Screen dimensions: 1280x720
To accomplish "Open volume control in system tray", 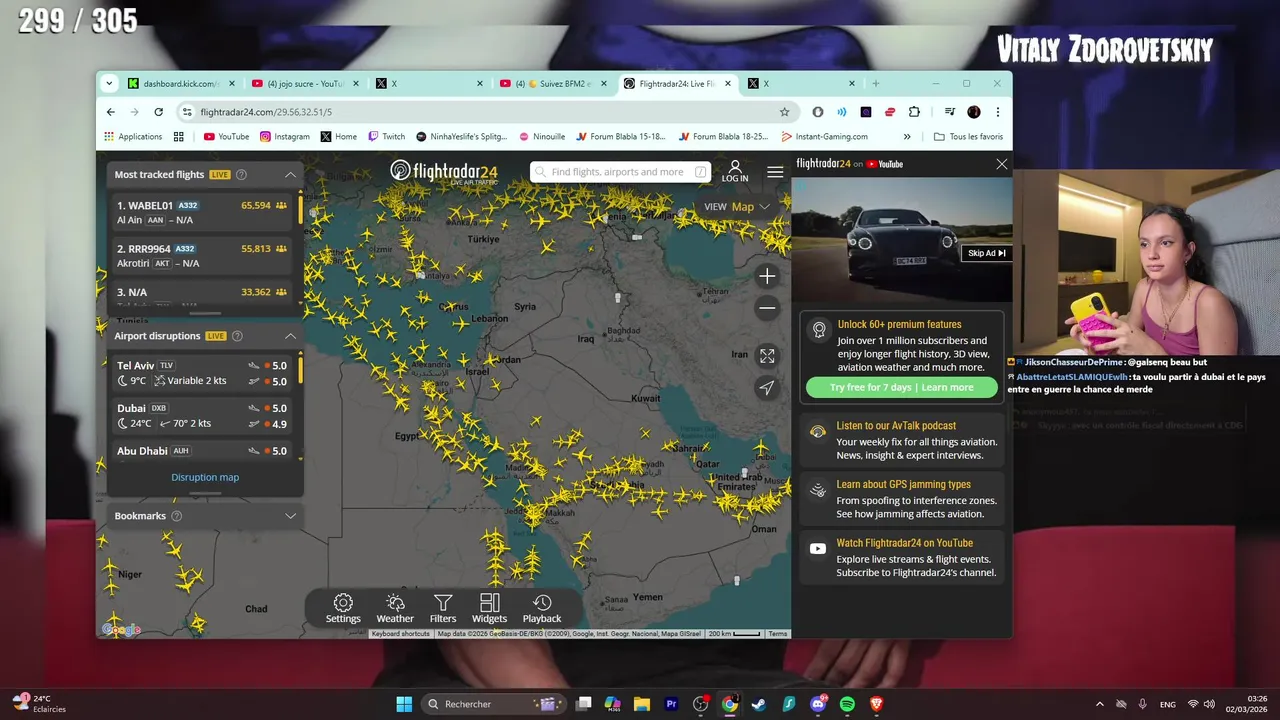I will coord(1209,704).
